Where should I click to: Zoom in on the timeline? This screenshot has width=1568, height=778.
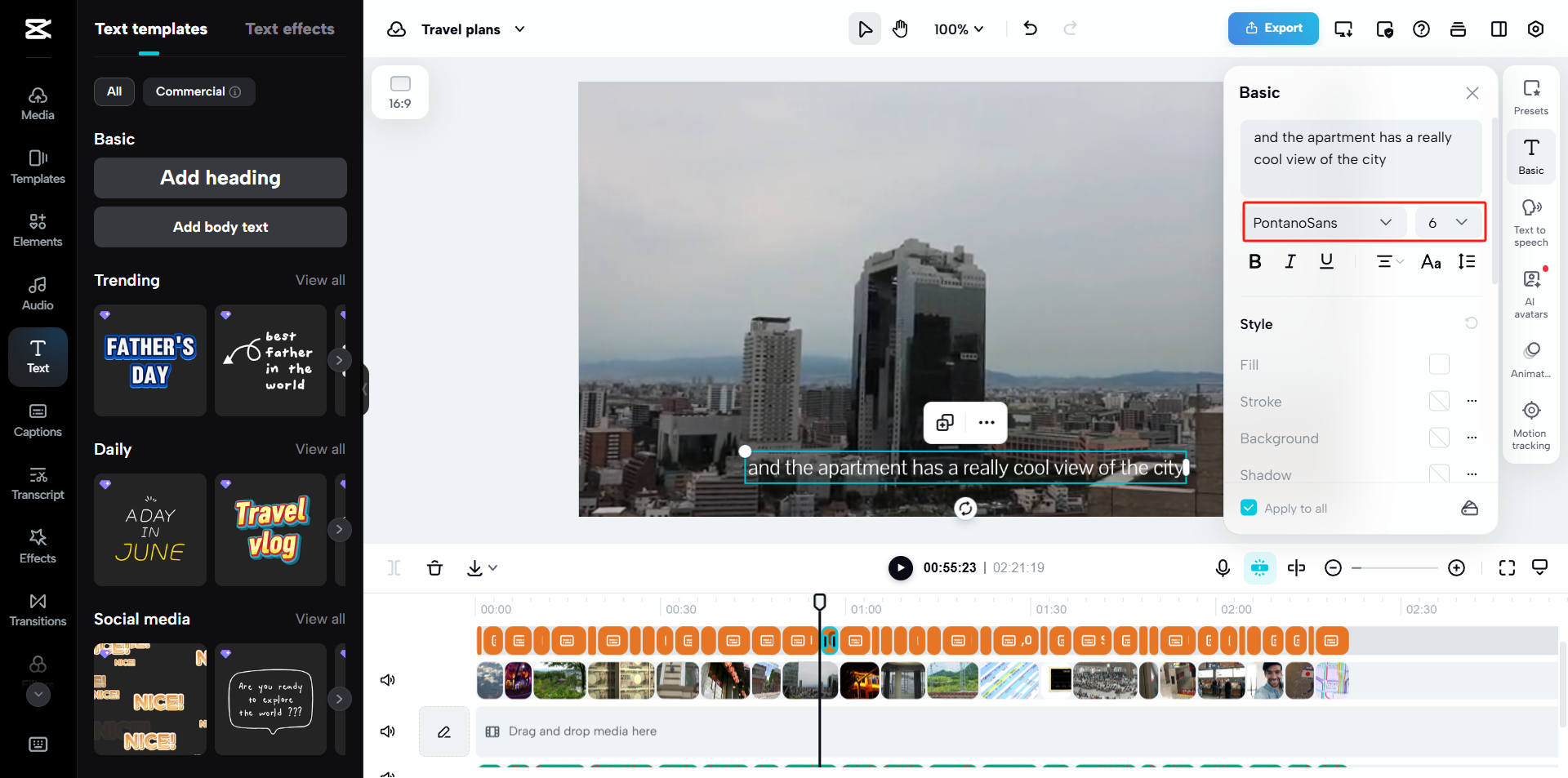(1456, 568)
